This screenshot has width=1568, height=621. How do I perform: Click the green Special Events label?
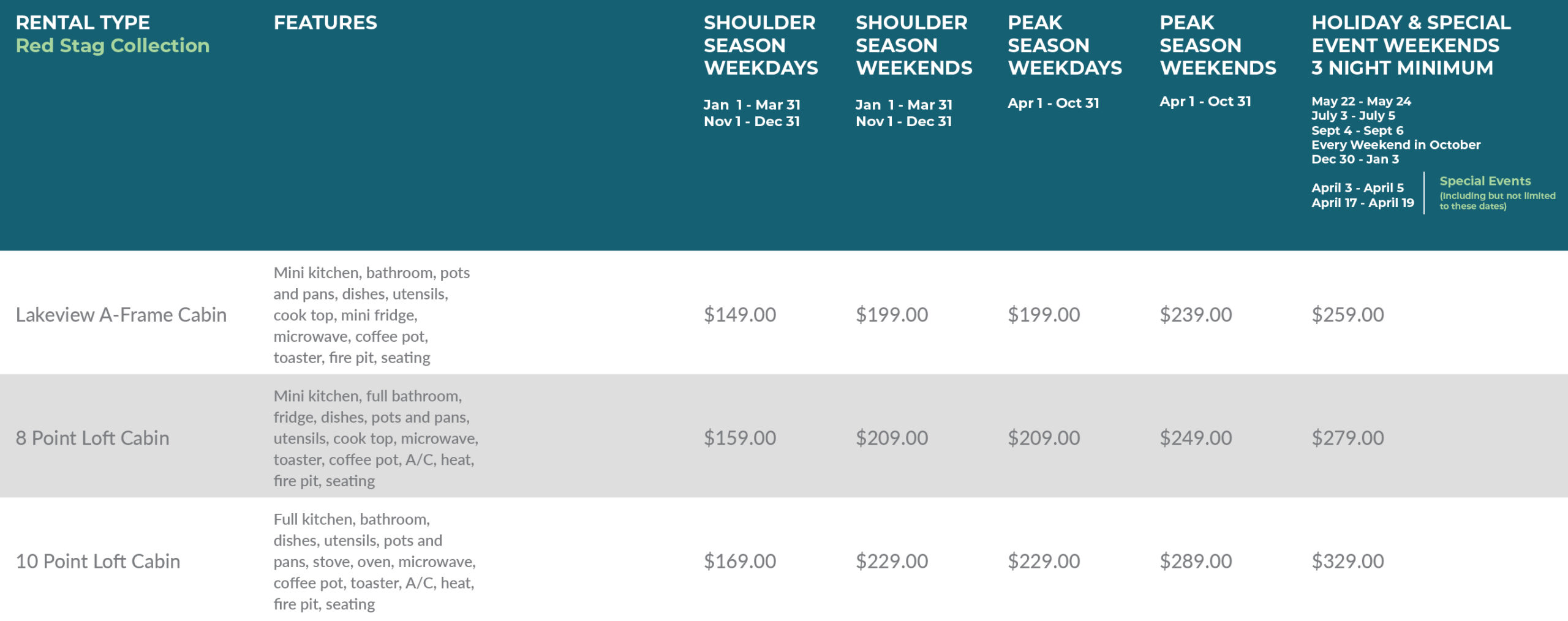click(1485, 181)
